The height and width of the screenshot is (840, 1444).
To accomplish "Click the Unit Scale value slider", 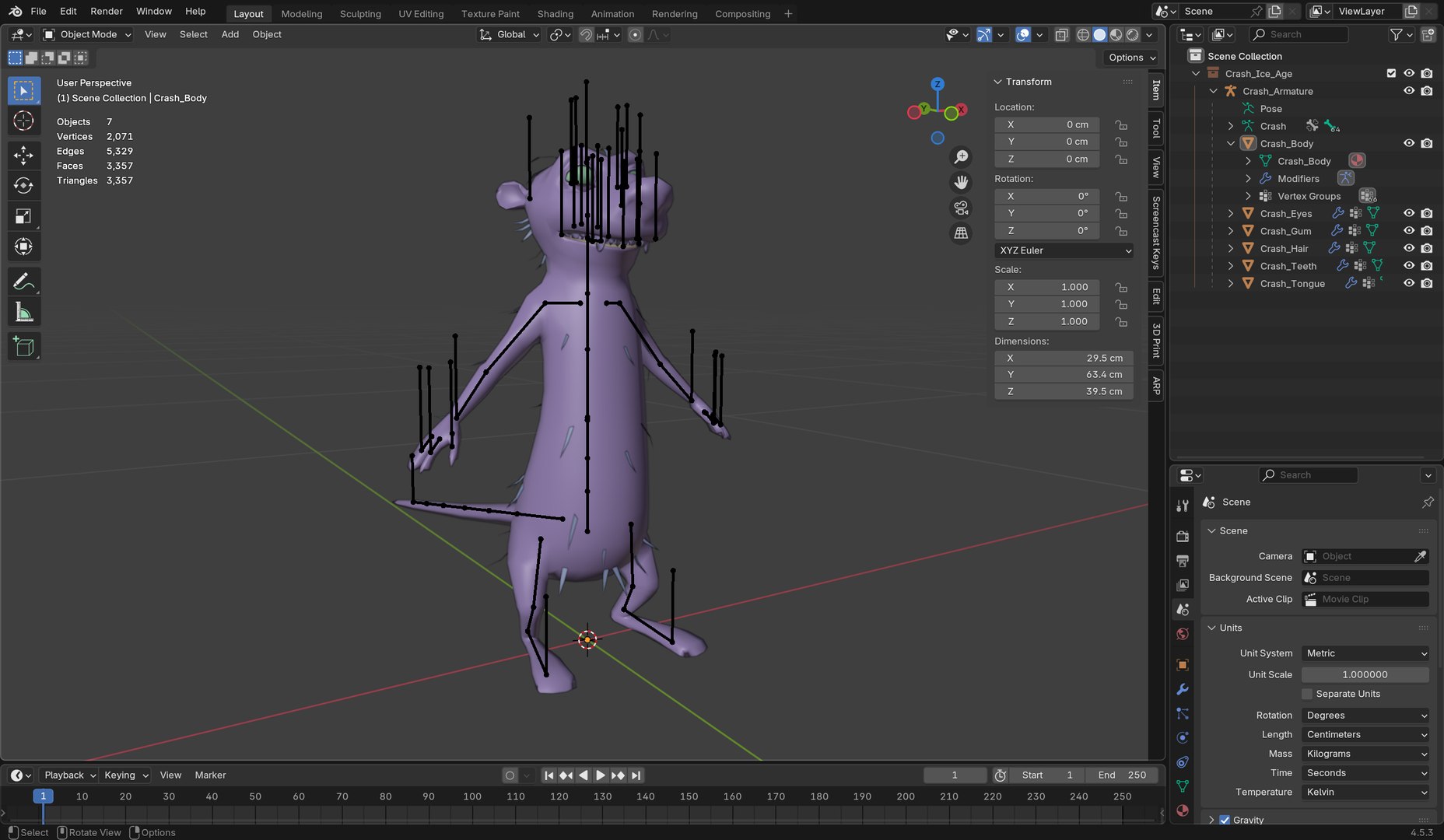I will point(1365,674).
